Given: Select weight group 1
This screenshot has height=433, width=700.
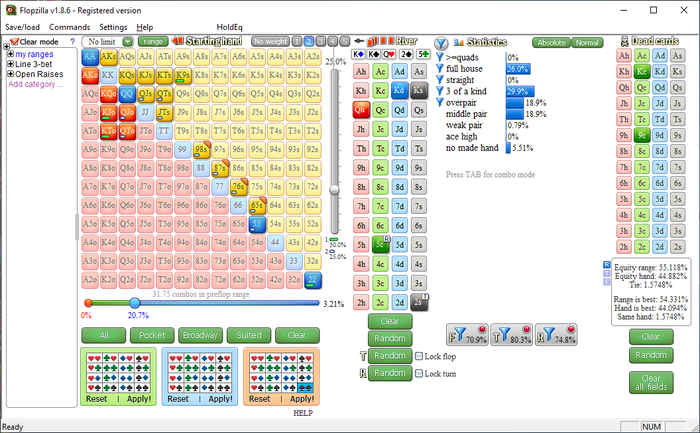Looking at the screenshot, I should click(297, 42).
